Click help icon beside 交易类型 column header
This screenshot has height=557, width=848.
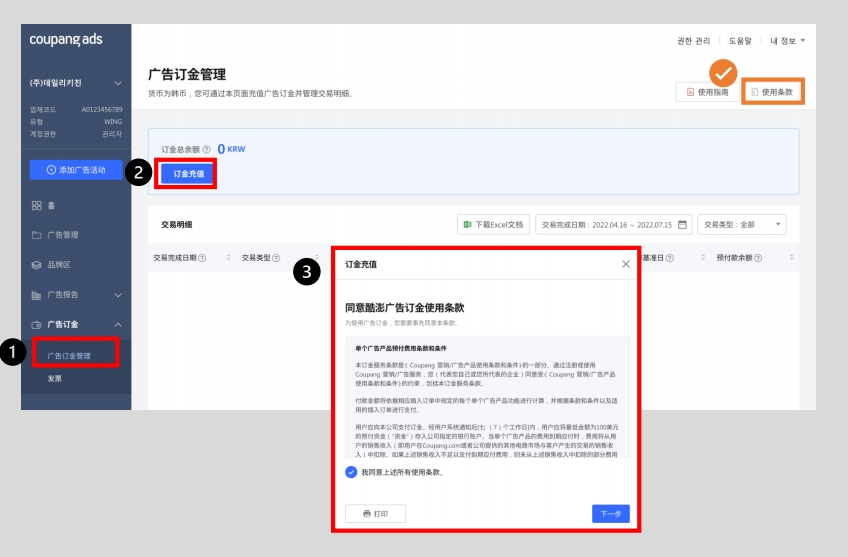(276, 258)
